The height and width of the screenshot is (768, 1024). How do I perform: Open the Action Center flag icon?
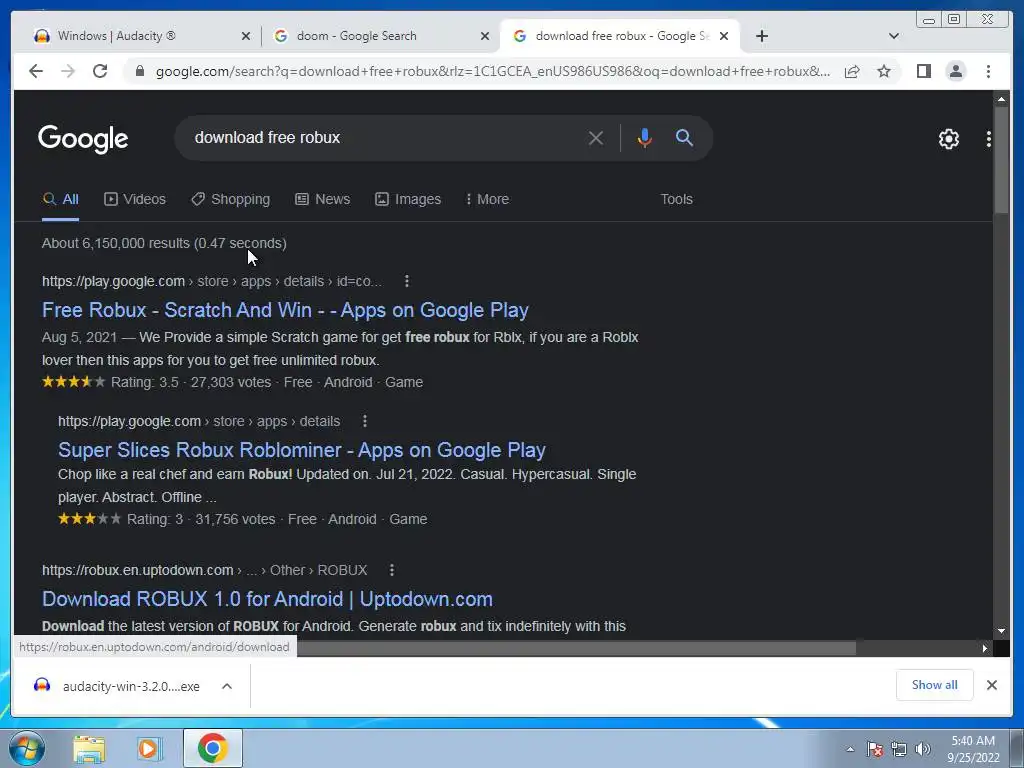[x=874, y=749]
